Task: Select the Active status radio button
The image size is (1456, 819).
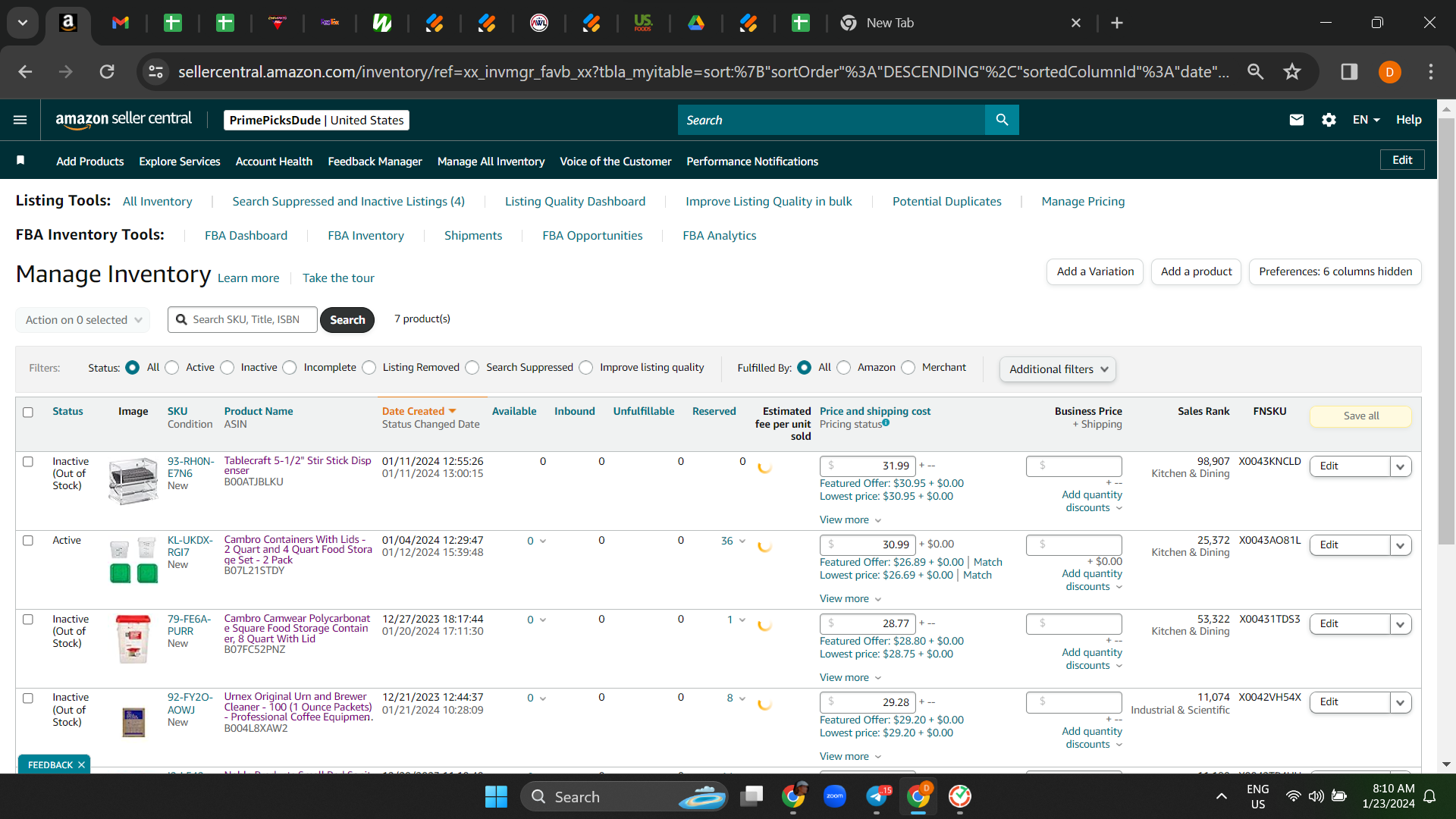Action: coord(172,368)
